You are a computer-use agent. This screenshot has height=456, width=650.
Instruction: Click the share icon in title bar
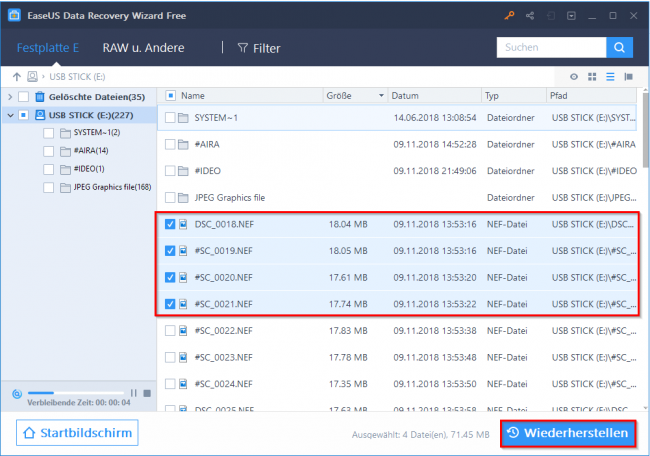[x=530, y=16]
